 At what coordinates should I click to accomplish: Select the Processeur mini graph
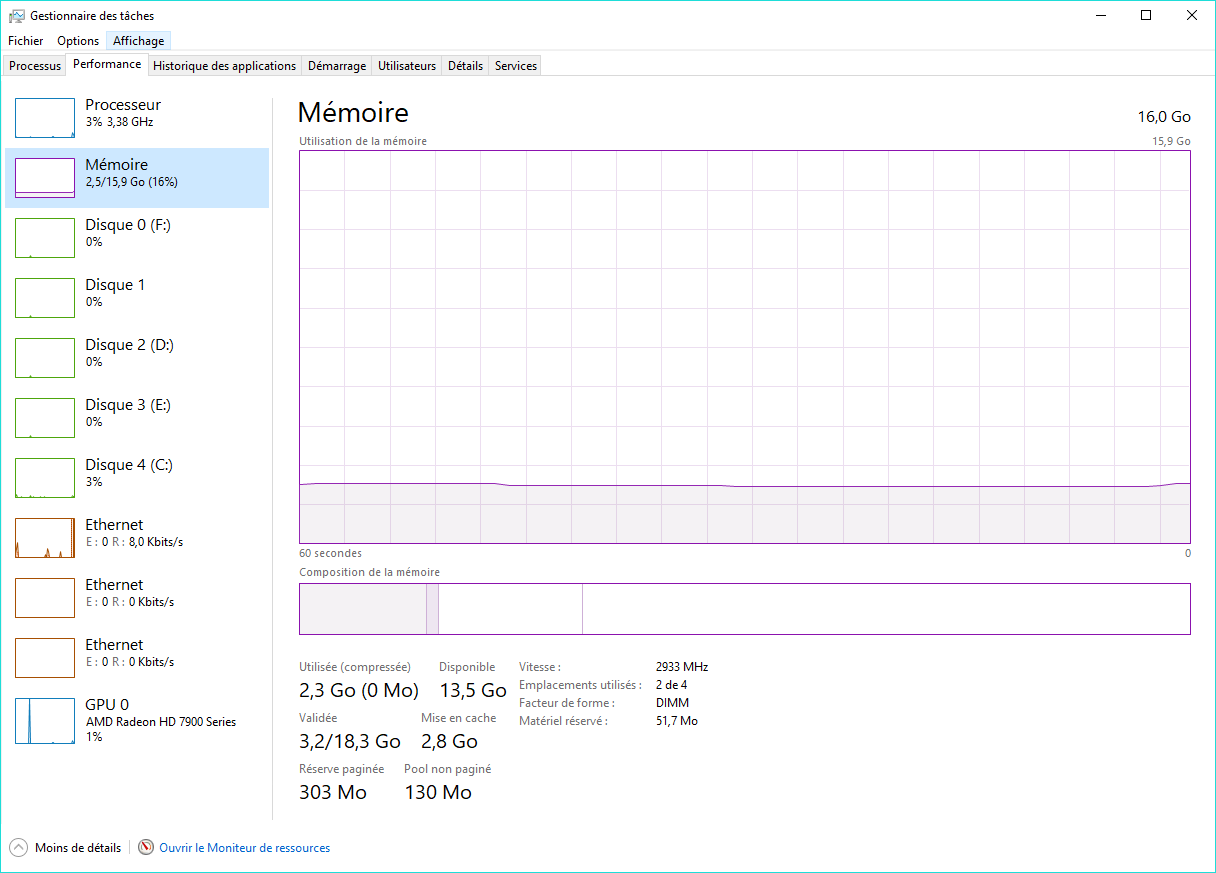(x=45, y=118)
